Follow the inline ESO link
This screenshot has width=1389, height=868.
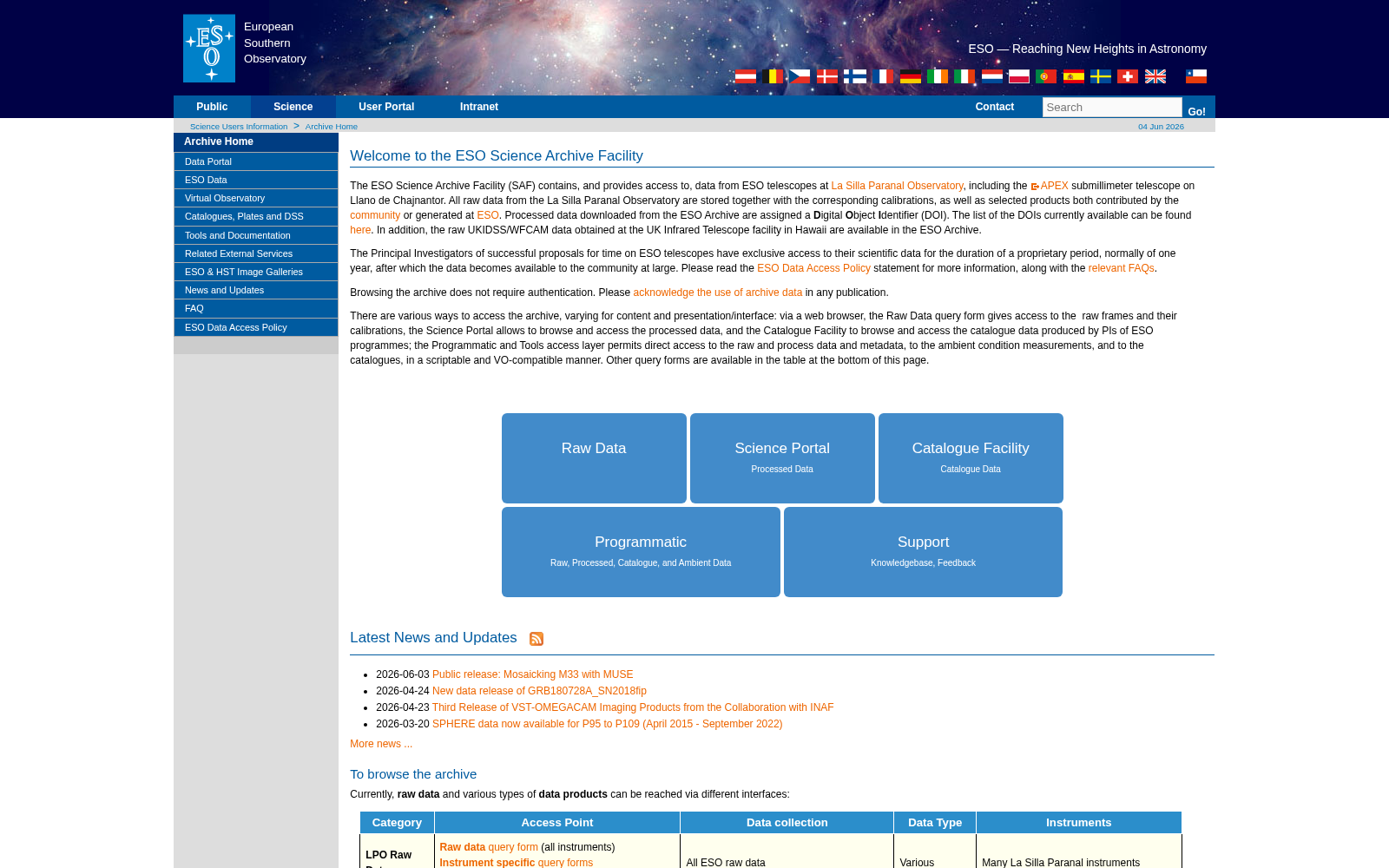tap(488, 215)
